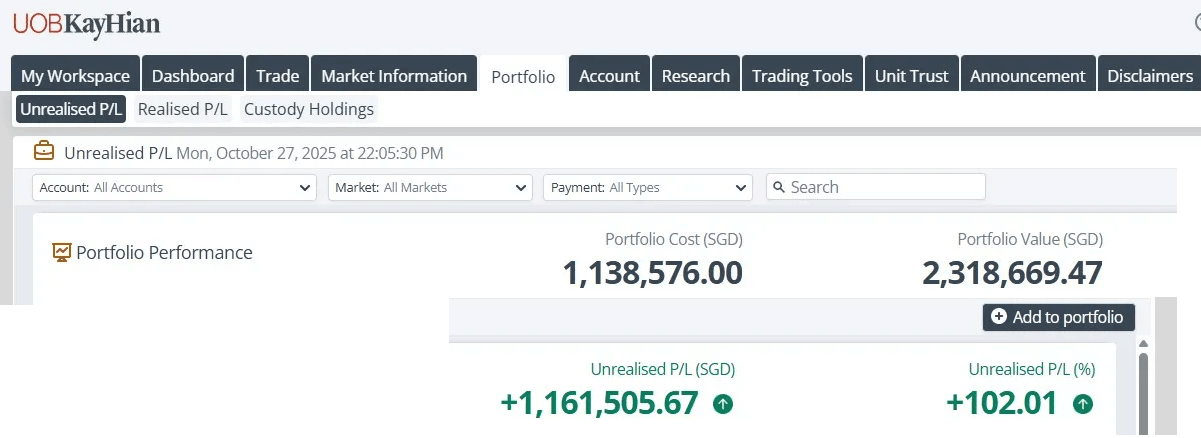Click the briefcase icon beside Unrealised P/L
The width and height of the screenshot is (1201, 438).
(x=44, y=152)
